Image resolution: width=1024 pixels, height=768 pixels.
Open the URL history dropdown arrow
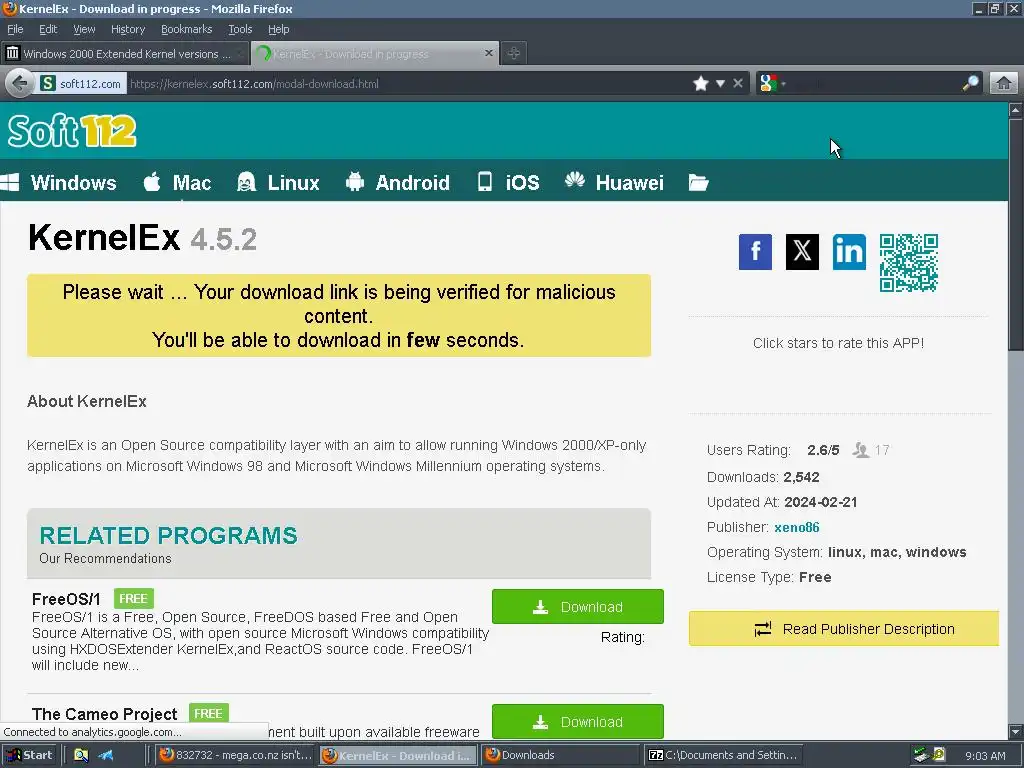click(x=720, y=84)
